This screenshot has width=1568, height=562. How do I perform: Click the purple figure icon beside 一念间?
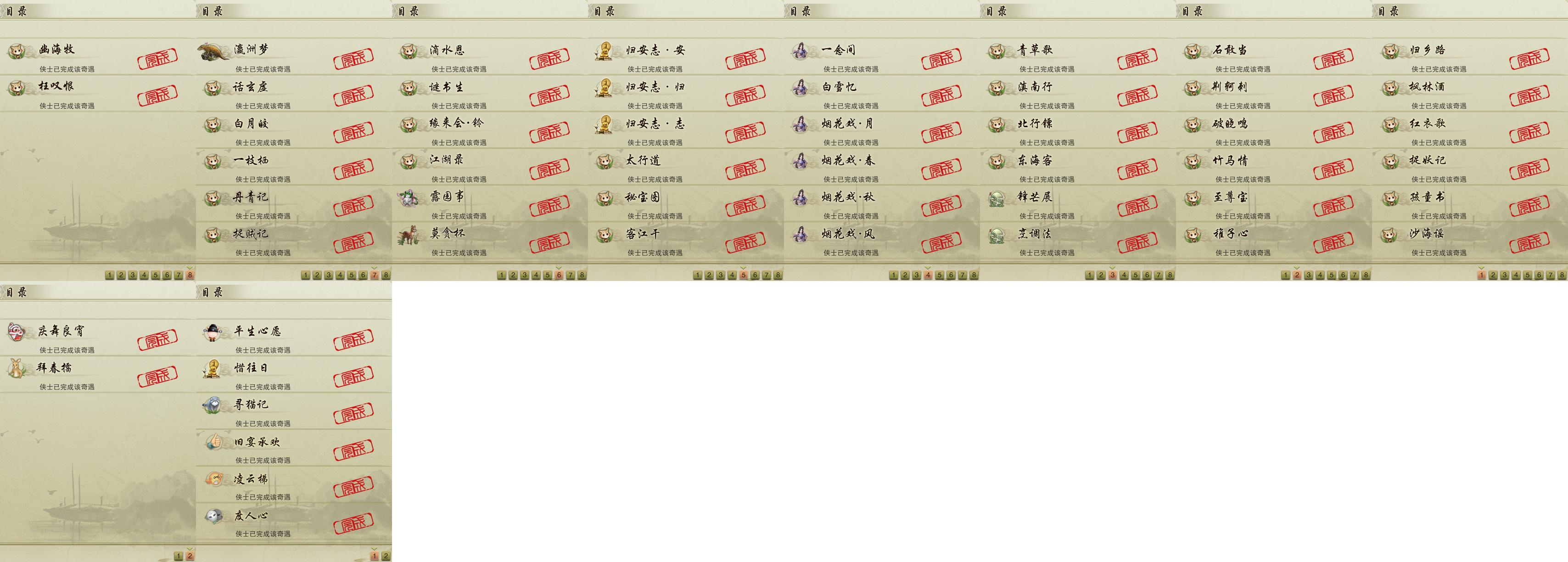point(800,51)
